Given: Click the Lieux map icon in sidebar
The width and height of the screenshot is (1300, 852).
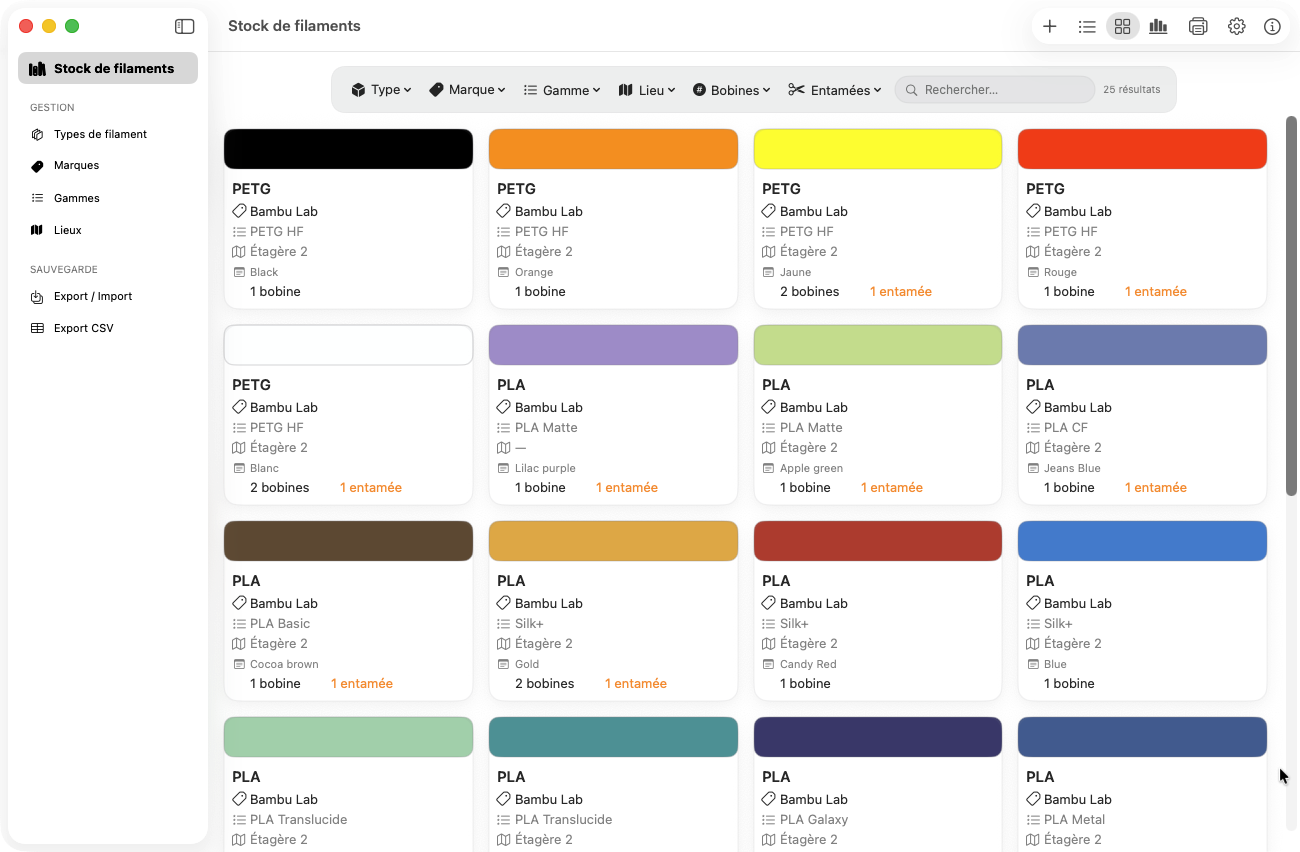Looking at the screenshot, I should (x=37, y=230).
